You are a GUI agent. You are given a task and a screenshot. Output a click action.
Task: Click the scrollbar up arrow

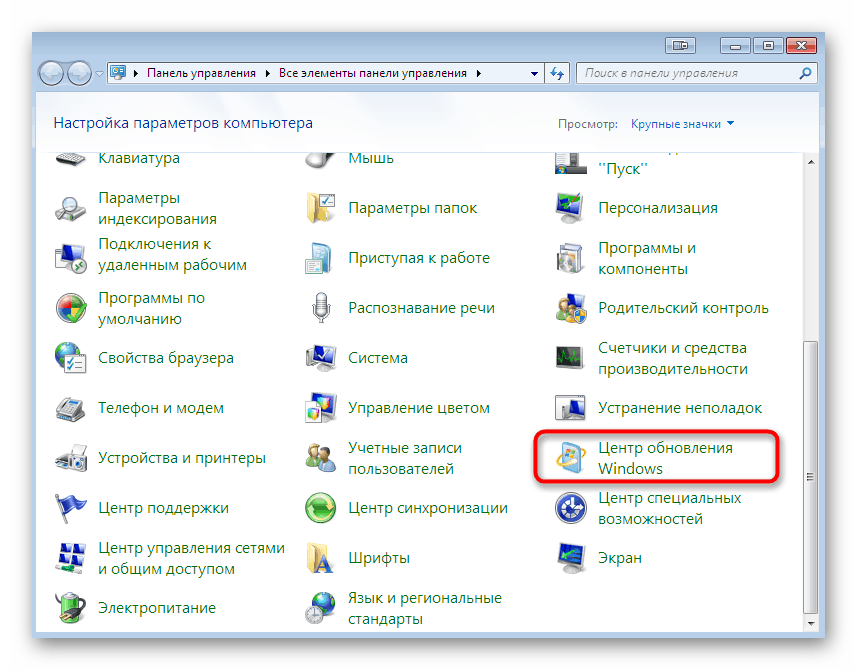point(811,162)
